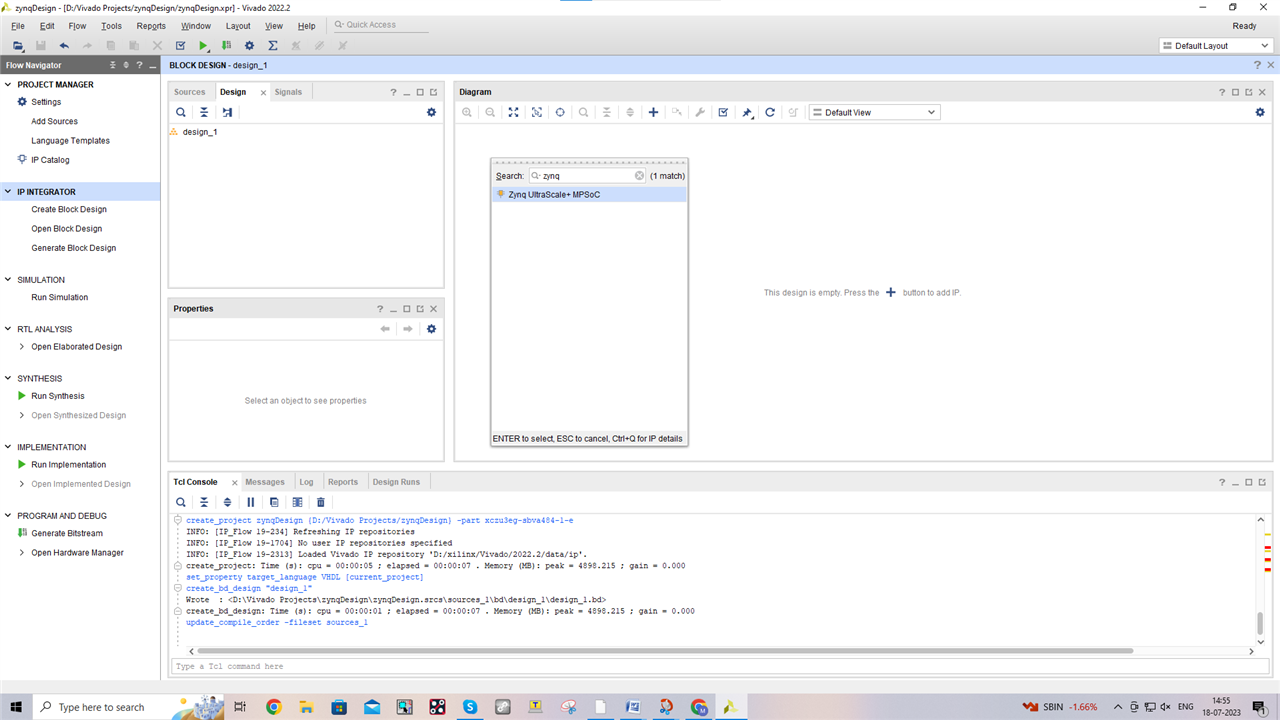Open the Default View dropdown in Diagram
The image size is (1280, 720).
point(875,112)
